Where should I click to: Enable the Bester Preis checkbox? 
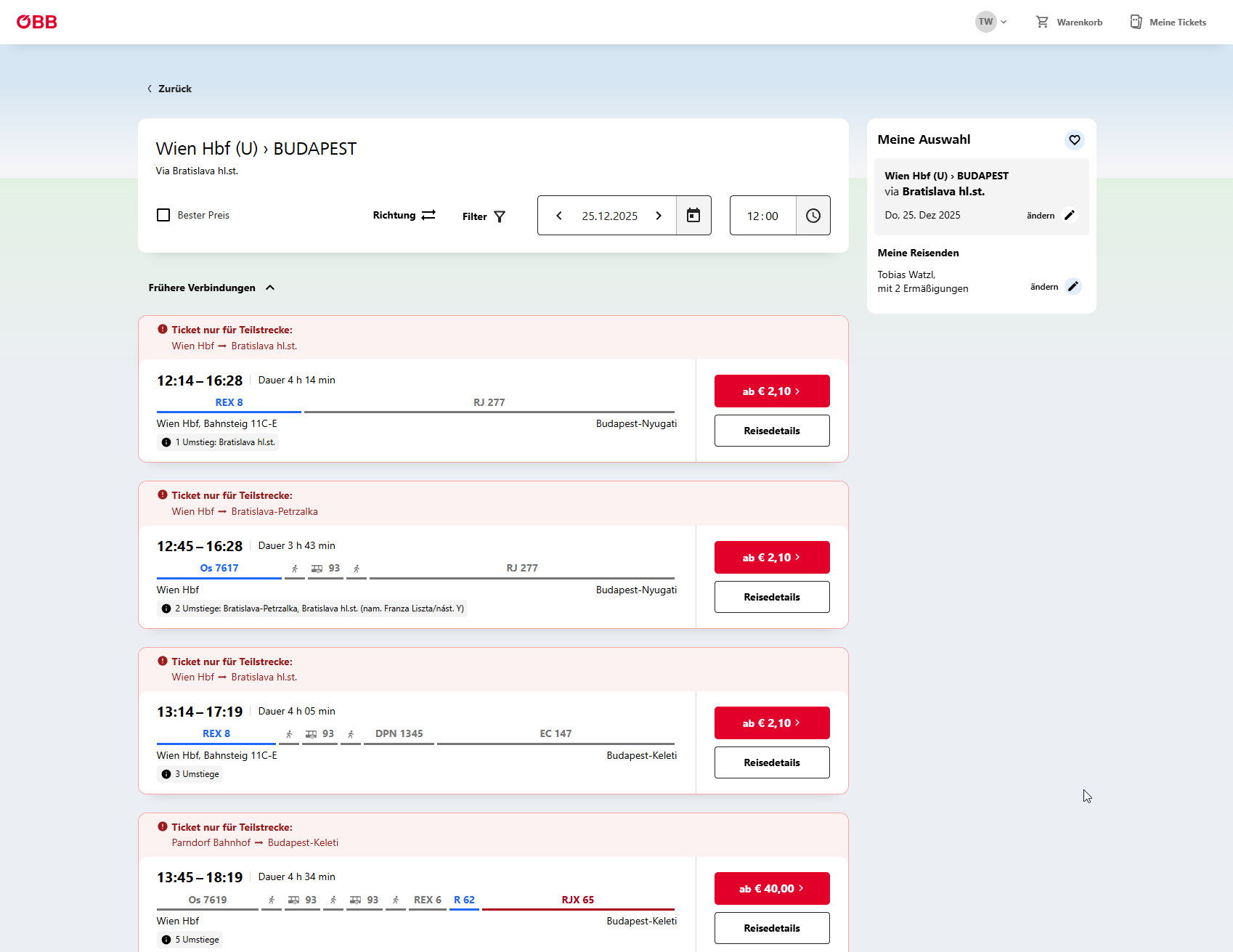(x=163, y=215)
